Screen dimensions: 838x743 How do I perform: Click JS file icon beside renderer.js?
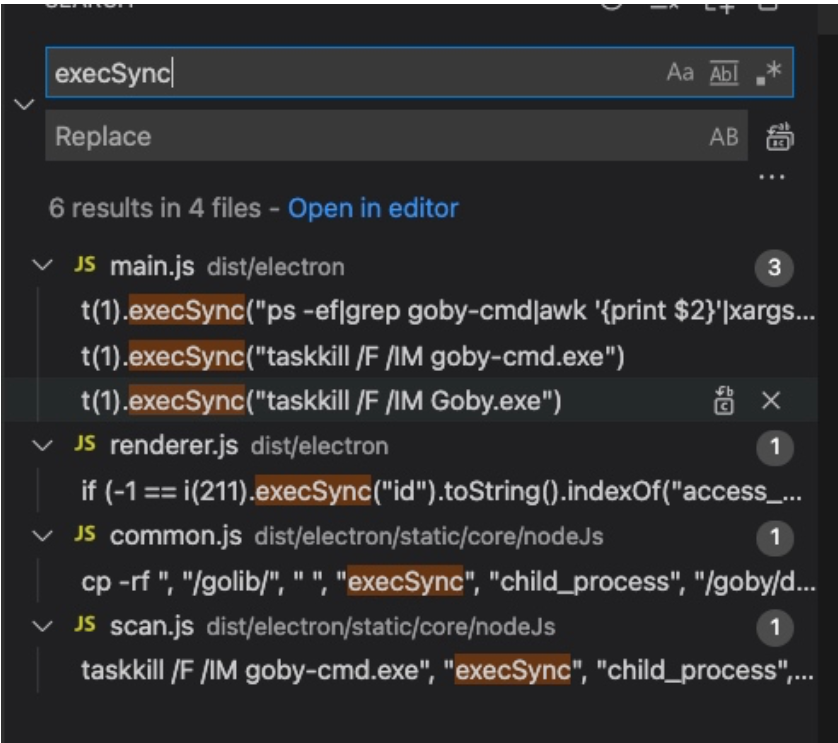pos(85,444)
